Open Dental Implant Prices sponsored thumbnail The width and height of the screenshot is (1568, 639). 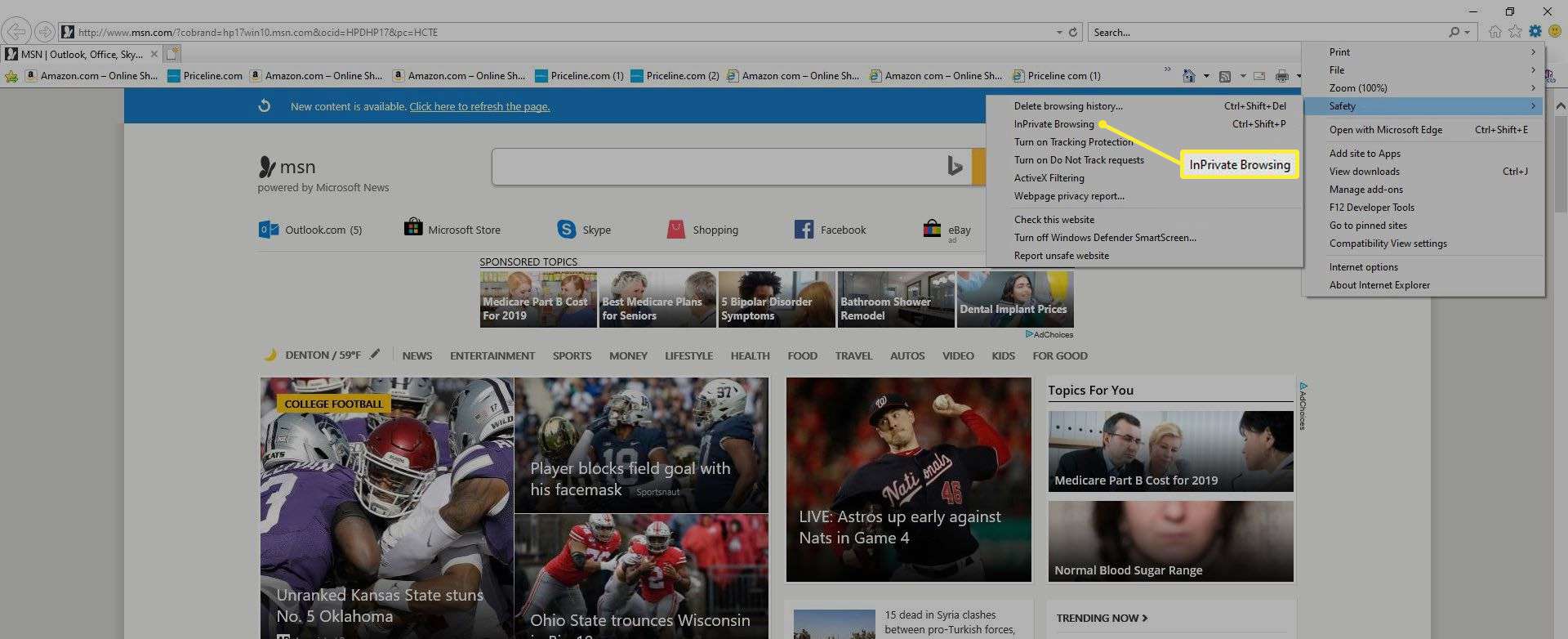pos(1015,299)
